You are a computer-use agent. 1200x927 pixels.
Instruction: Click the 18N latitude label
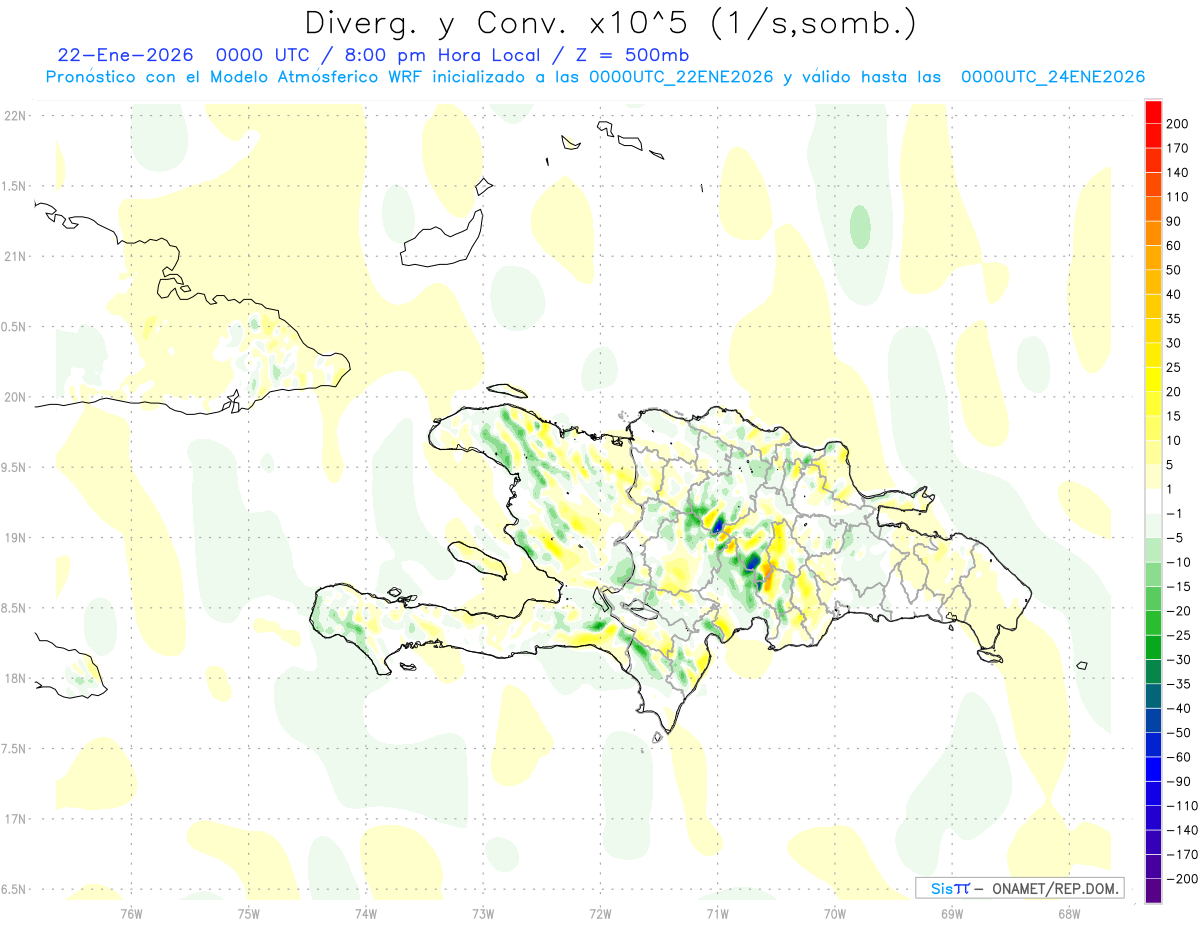coord(15,678)
